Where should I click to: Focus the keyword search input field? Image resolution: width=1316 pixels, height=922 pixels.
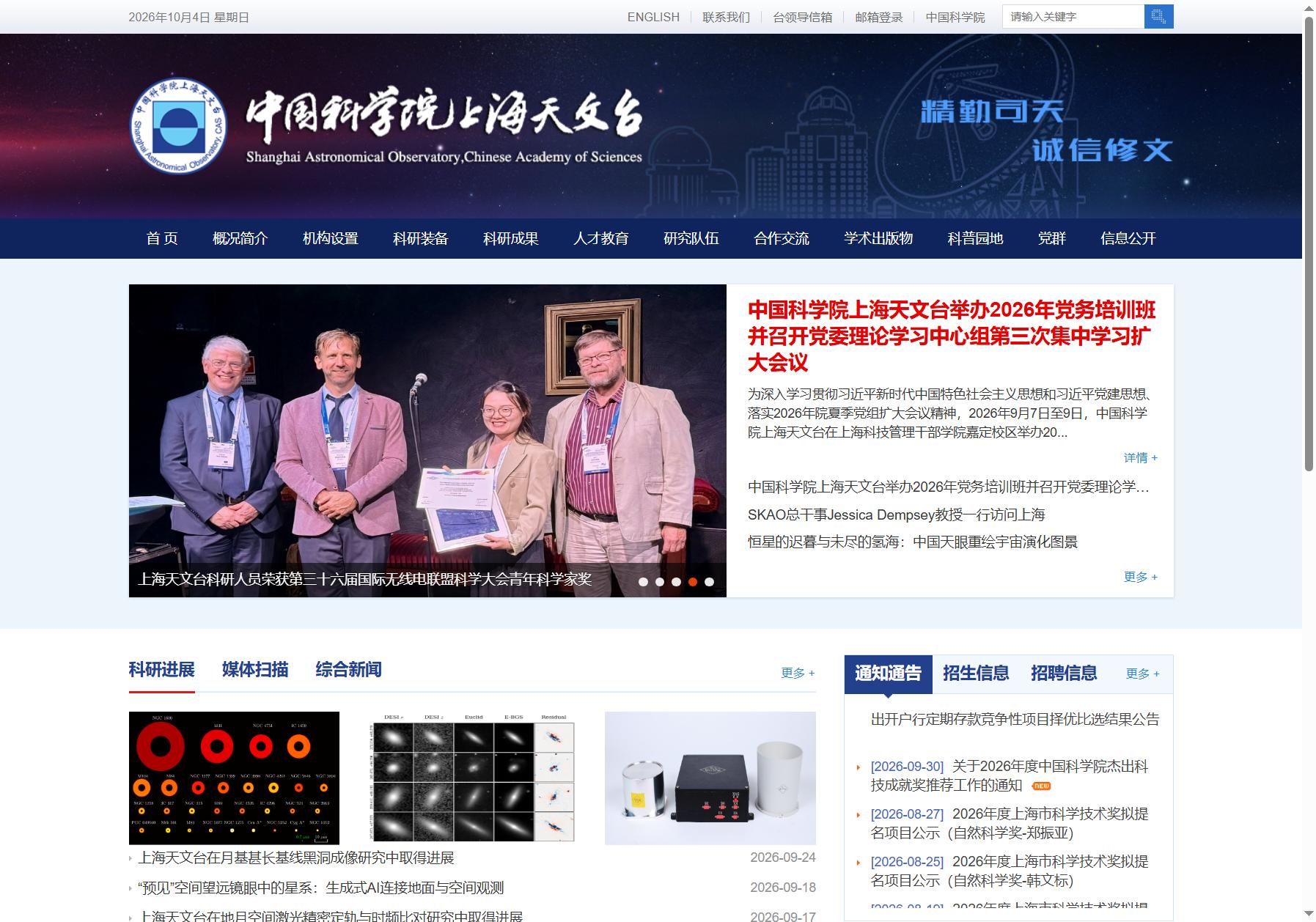click(x=1073, y=16)
